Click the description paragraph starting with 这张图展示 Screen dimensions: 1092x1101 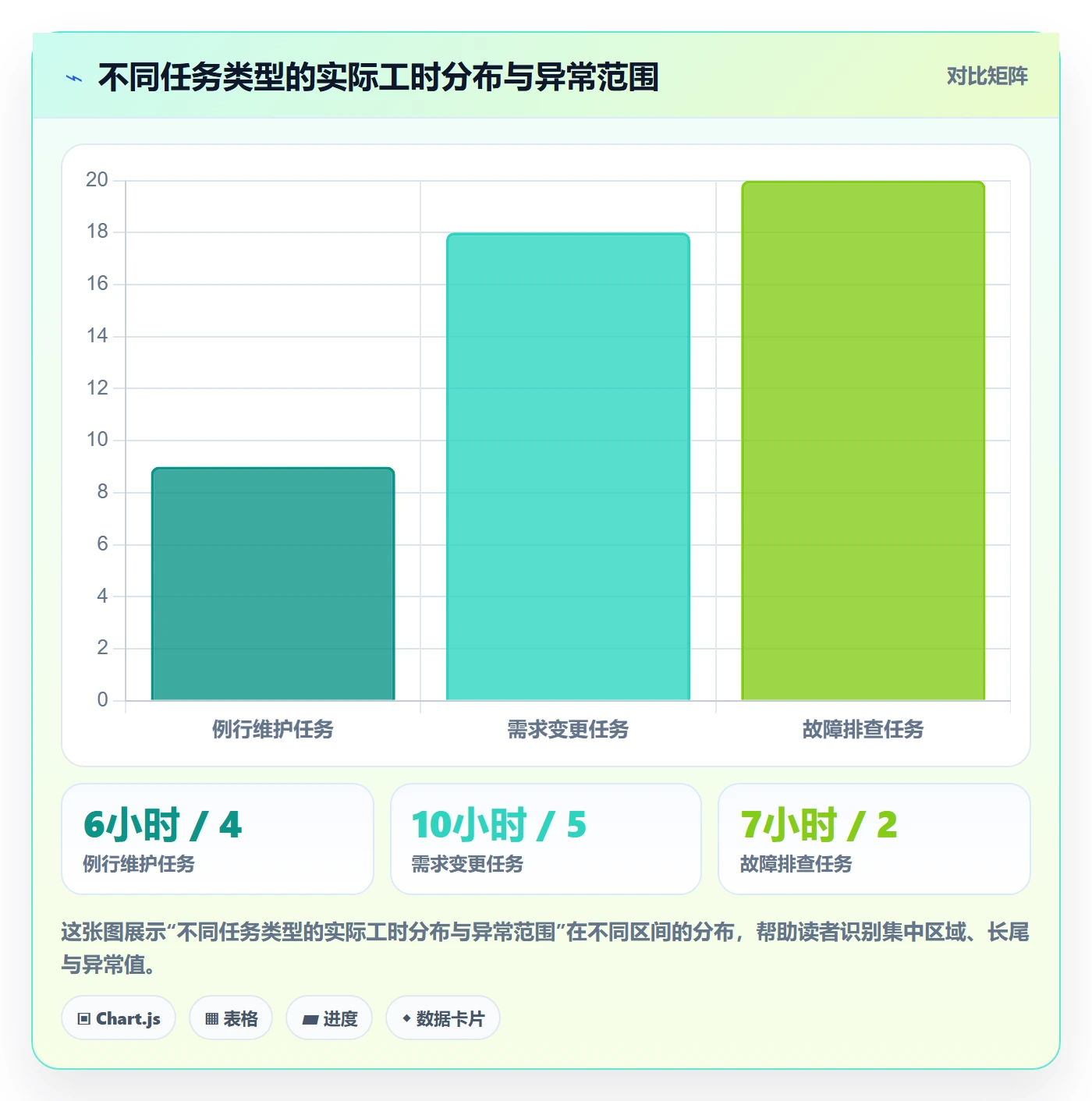(545, 948)
